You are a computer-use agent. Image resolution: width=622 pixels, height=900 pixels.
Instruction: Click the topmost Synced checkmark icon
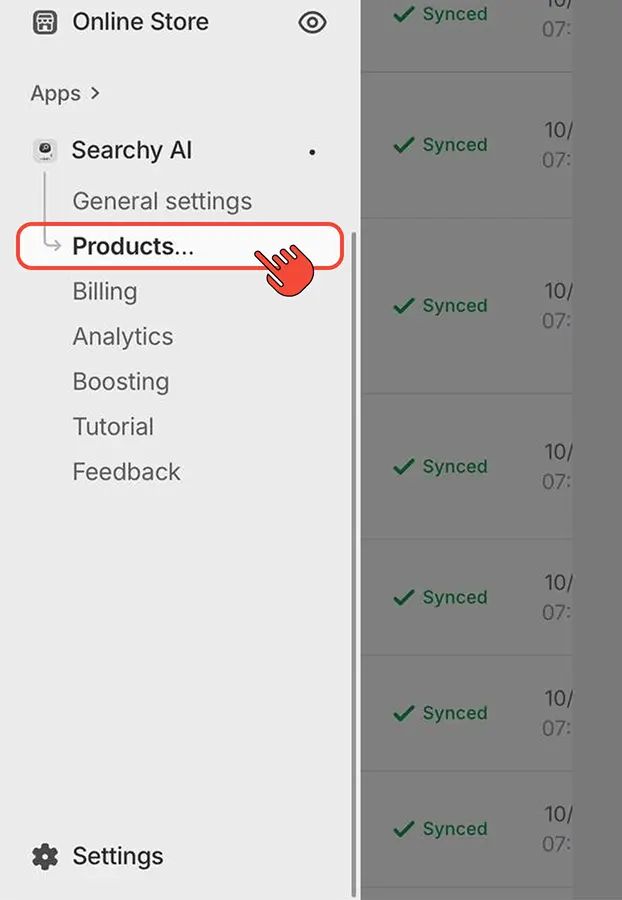(404, 15)
